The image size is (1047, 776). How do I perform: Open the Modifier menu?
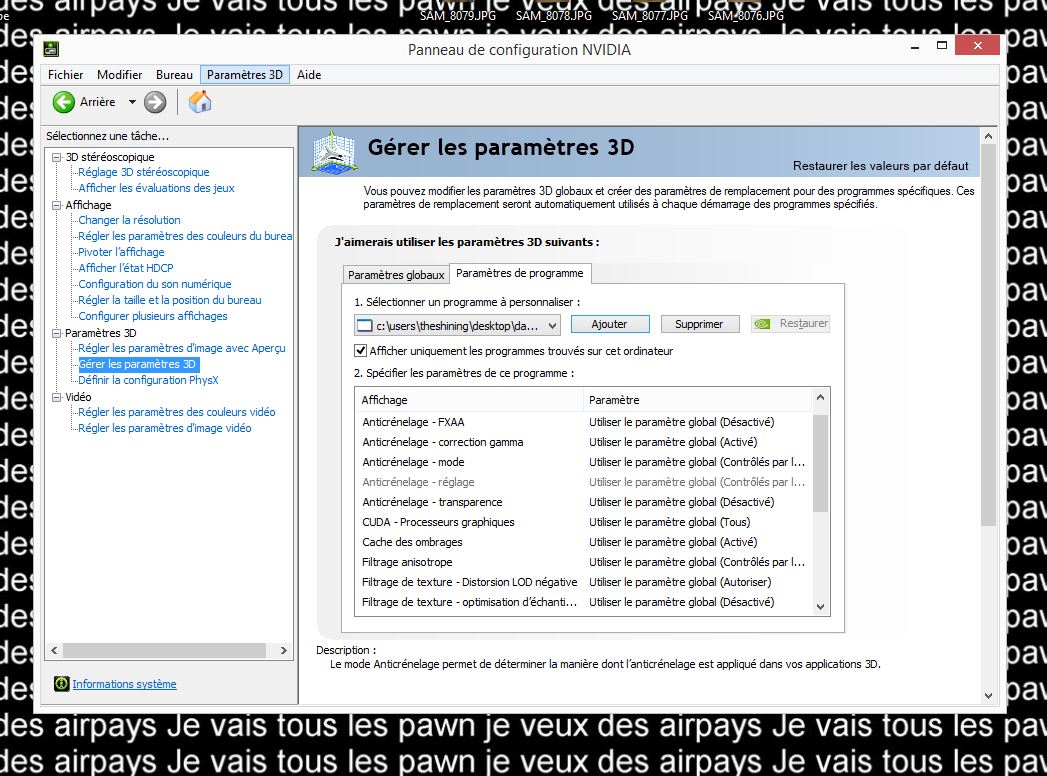tap(120, 75)
